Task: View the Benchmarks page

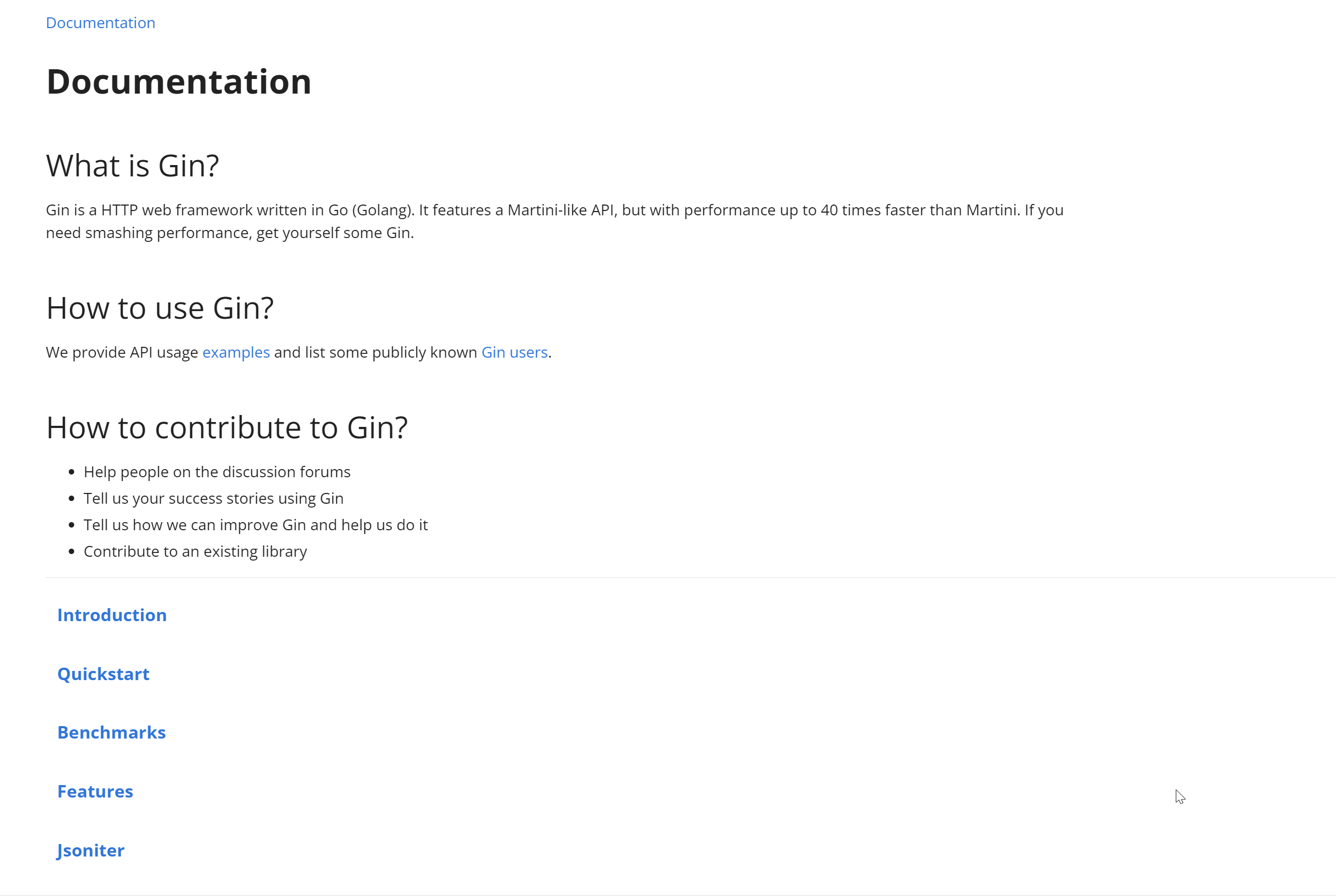Action: [x=112, y=733]
